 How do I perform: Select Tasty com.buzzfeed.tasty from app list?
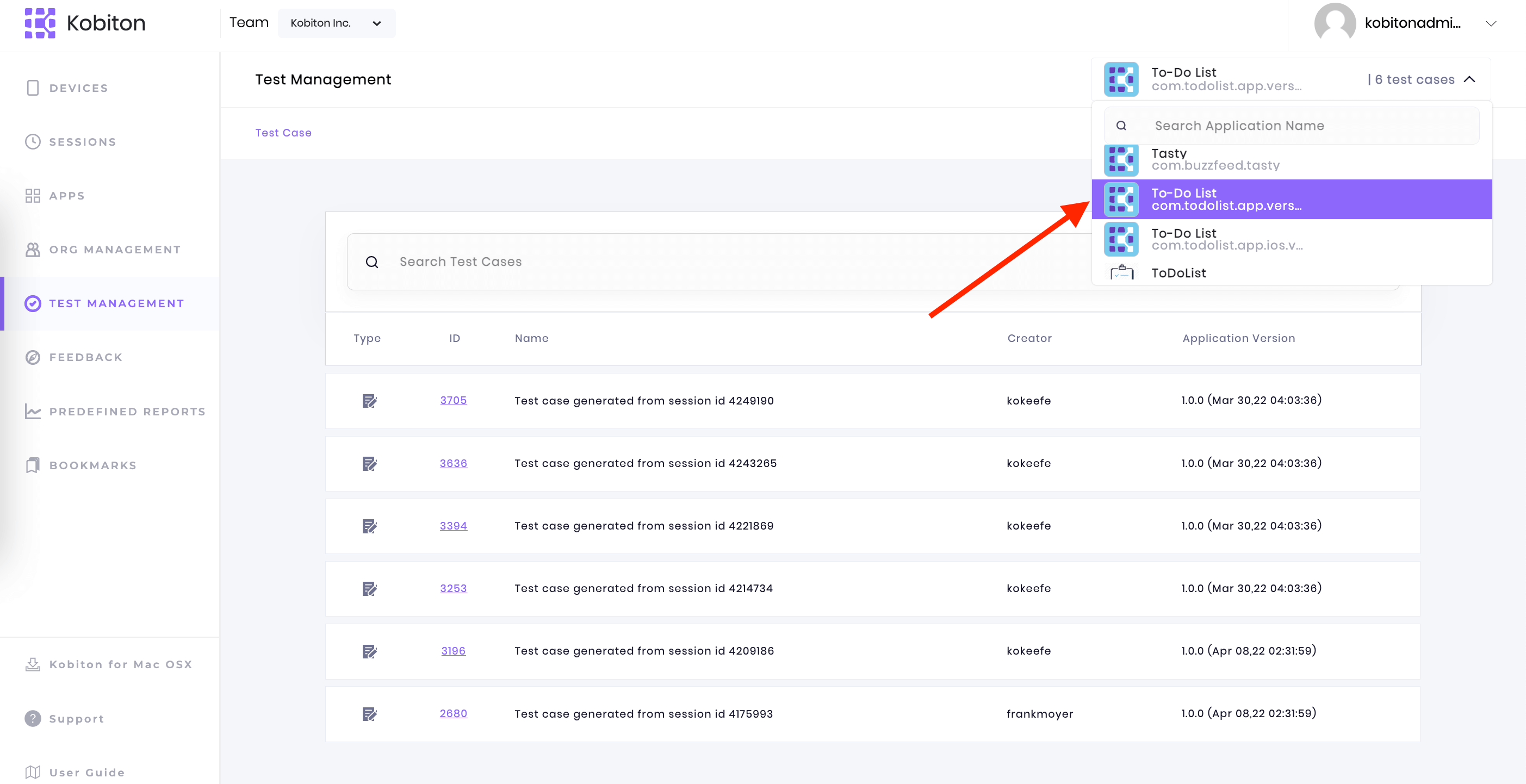click(1292, 160)
